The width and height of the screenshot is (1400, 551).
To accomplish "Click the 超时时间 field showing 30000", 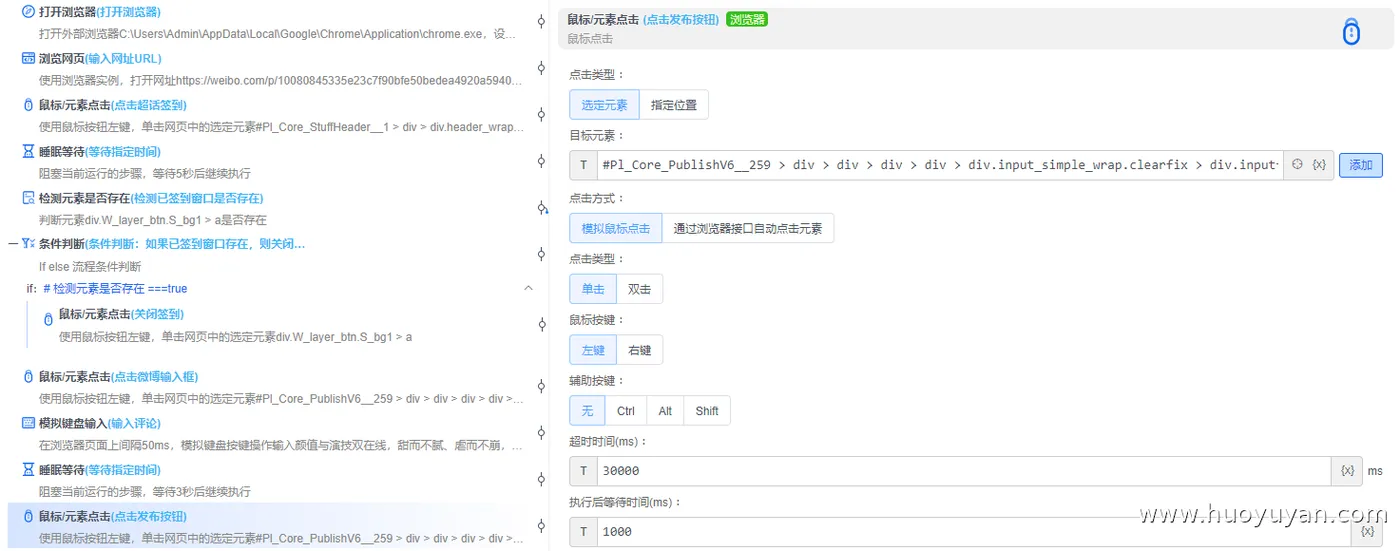I will (964, 471).
